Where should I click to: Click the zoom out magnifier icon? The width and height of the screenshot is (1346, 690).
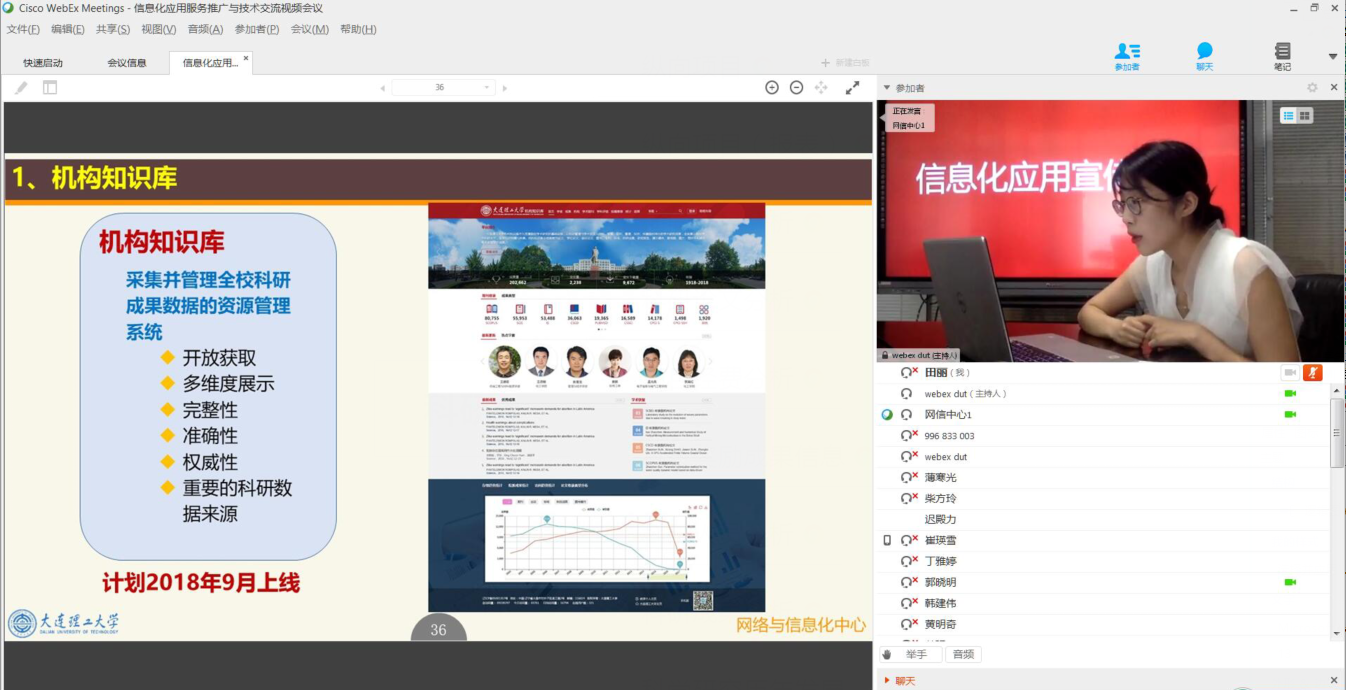(796, 88)
